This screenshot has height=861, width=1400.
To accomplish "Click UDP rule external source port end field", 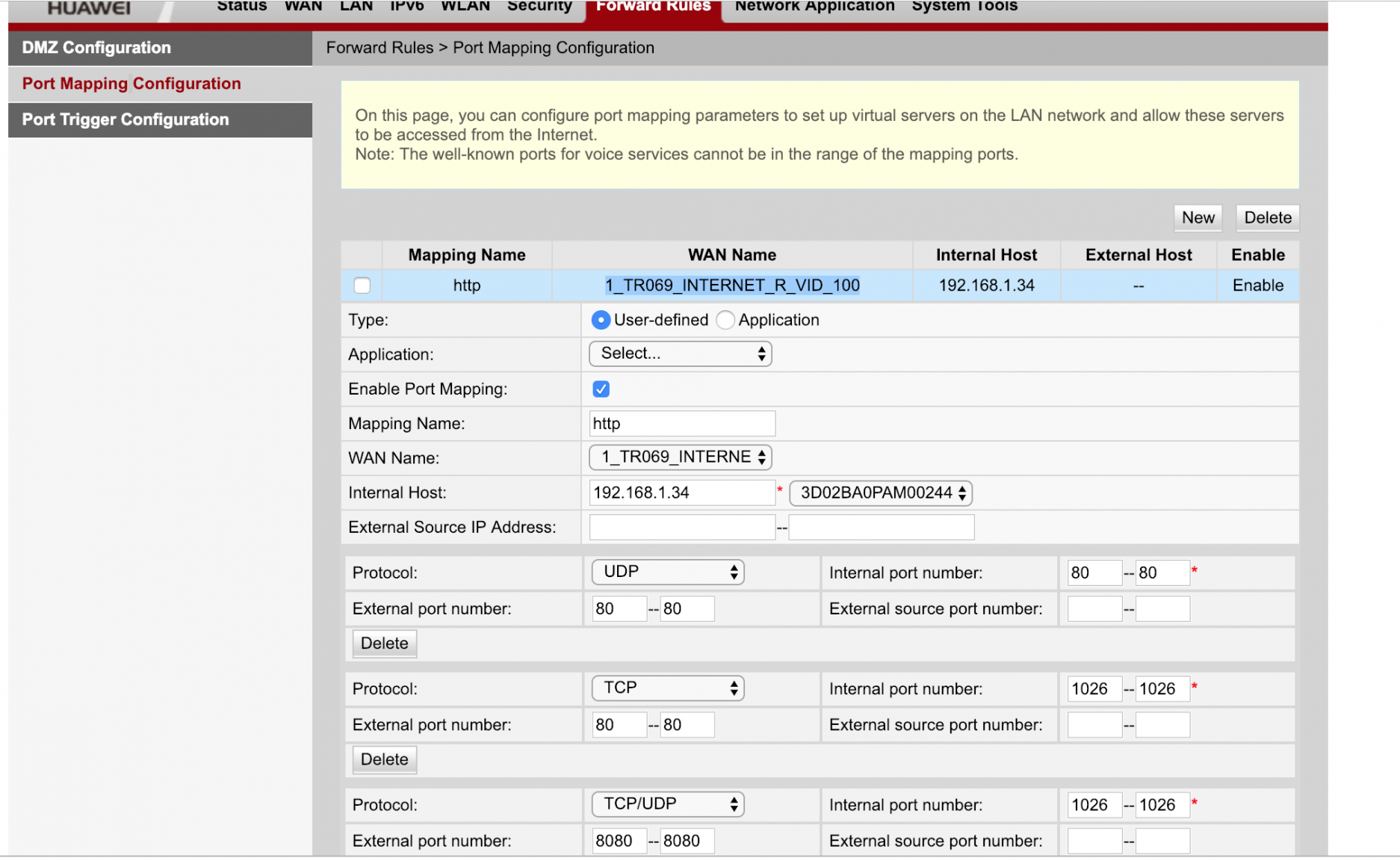I will point(1162,608).
